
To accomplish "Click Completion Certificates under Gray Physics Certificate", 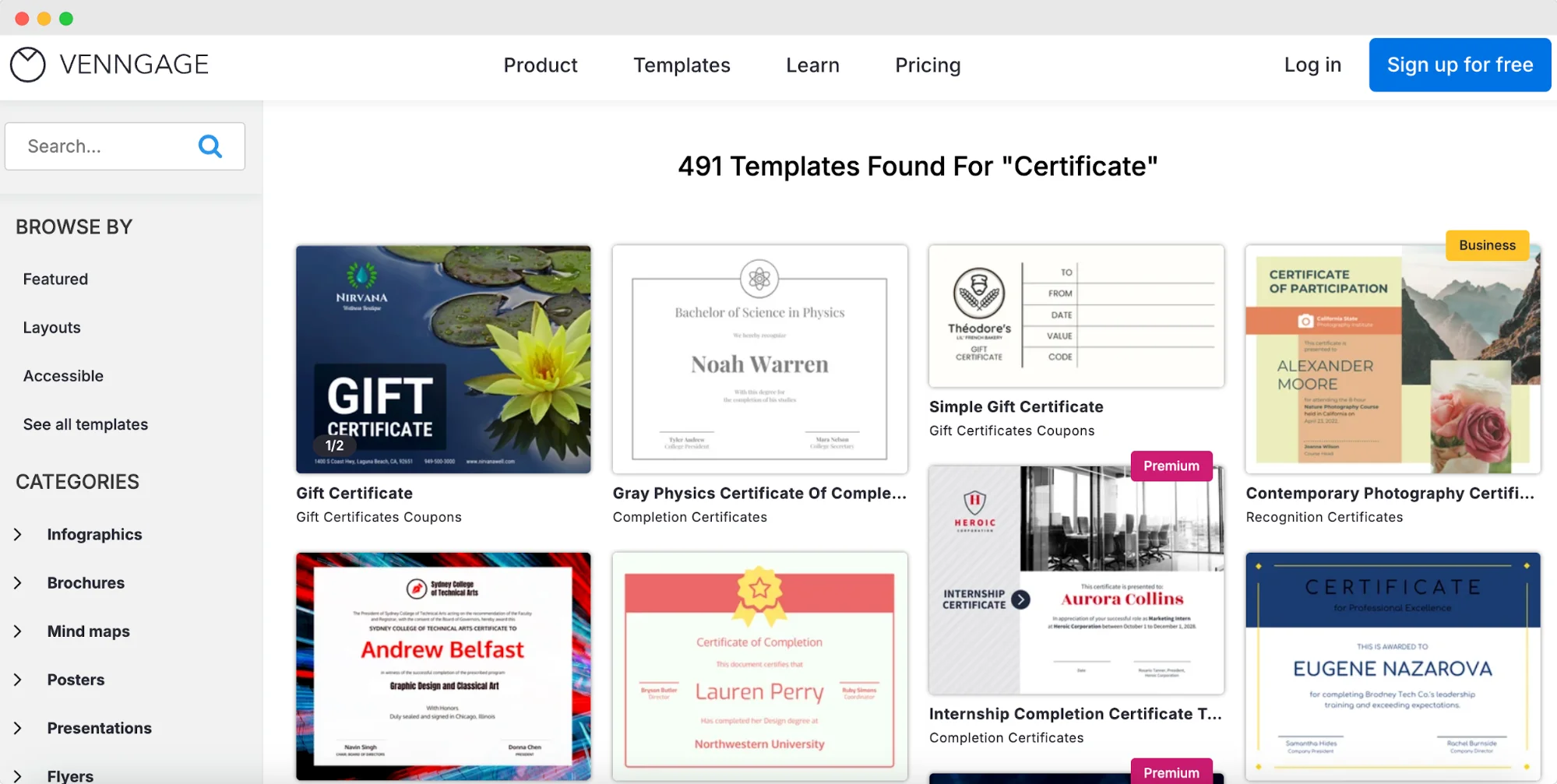I will pos(689,517).
